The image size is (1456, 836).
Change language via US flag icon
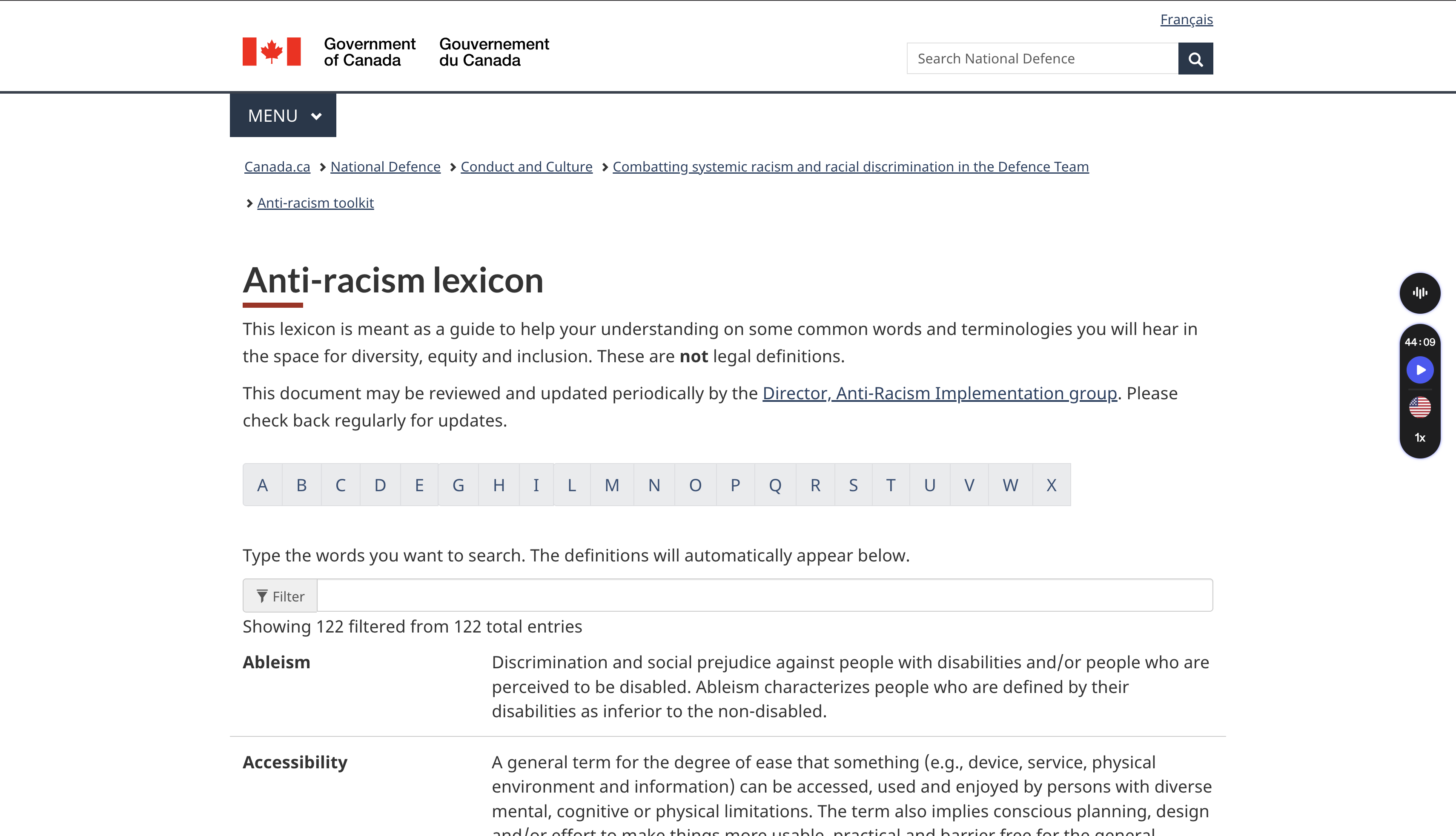(x=1419, y=407)
